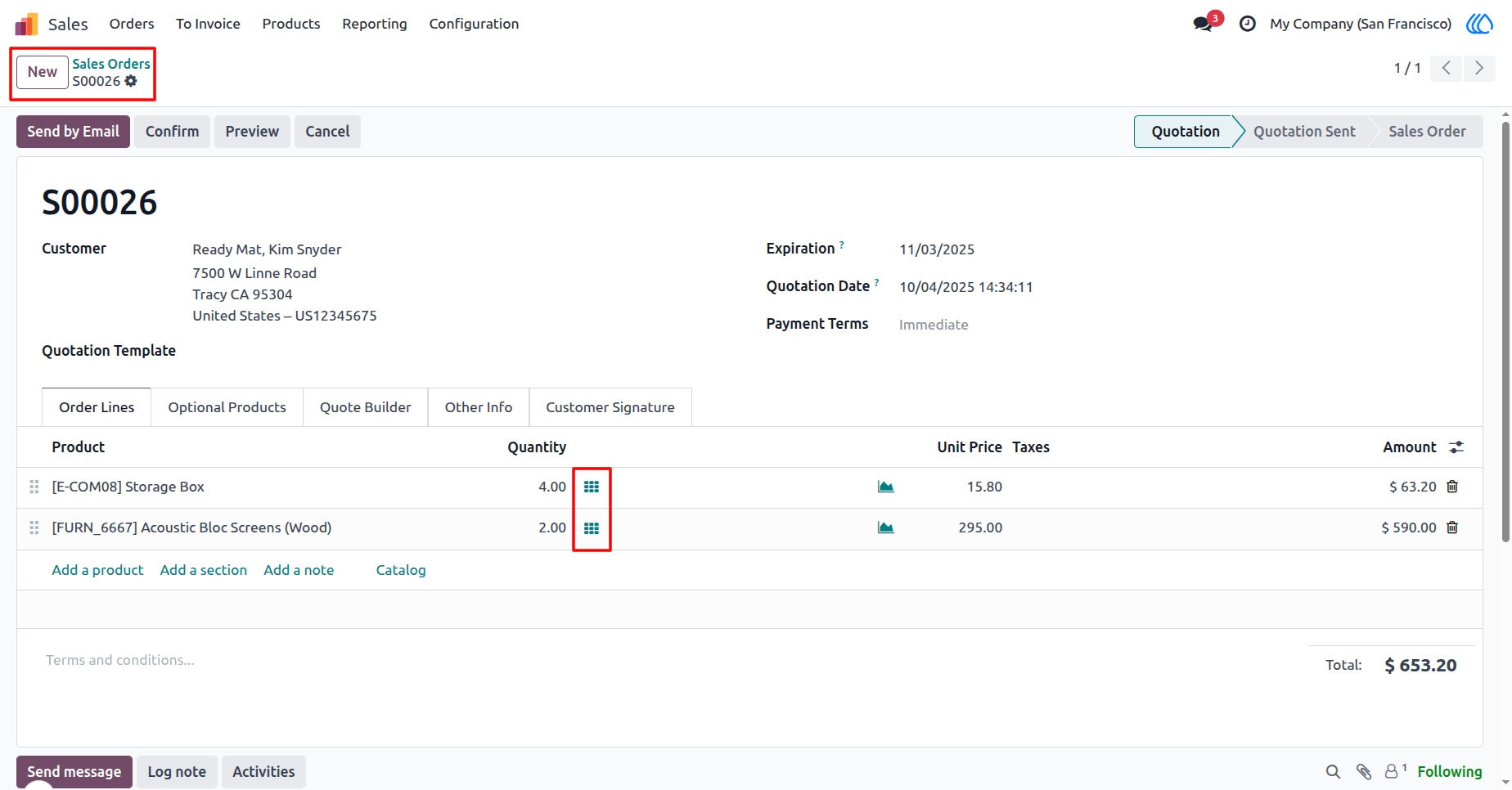Open the Products menu

[x=291, y=24]
